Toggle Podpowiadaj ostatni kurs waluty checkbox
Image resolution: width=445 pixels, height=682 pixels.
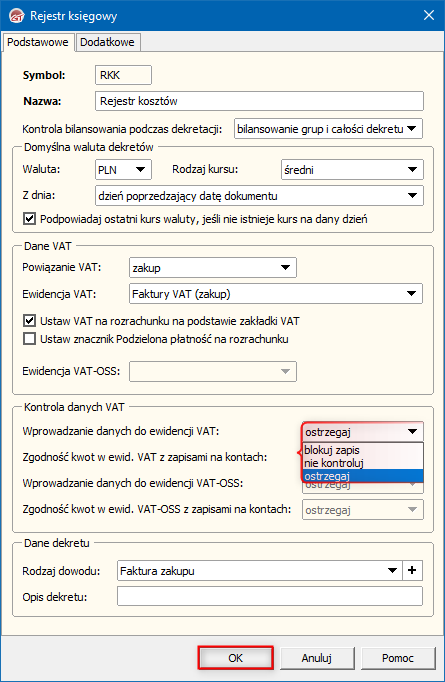(29, 218)
